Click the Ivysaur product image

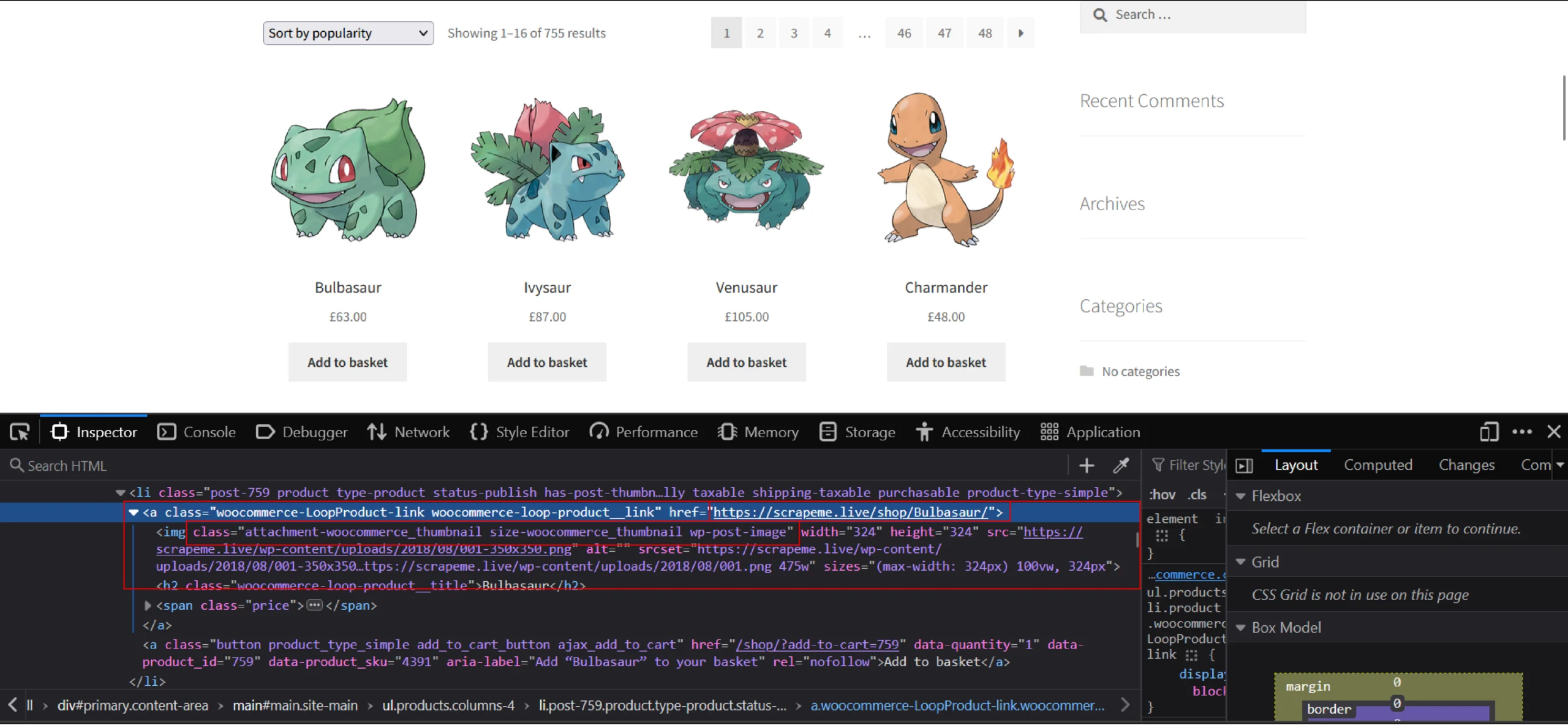pos(547,170)
